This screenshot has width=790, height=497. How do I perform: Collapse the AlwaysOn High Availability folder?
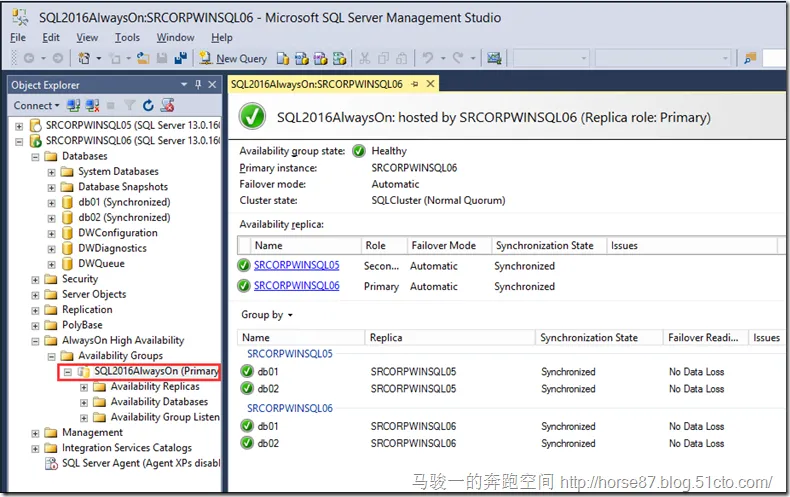click(x=35, y=341)
